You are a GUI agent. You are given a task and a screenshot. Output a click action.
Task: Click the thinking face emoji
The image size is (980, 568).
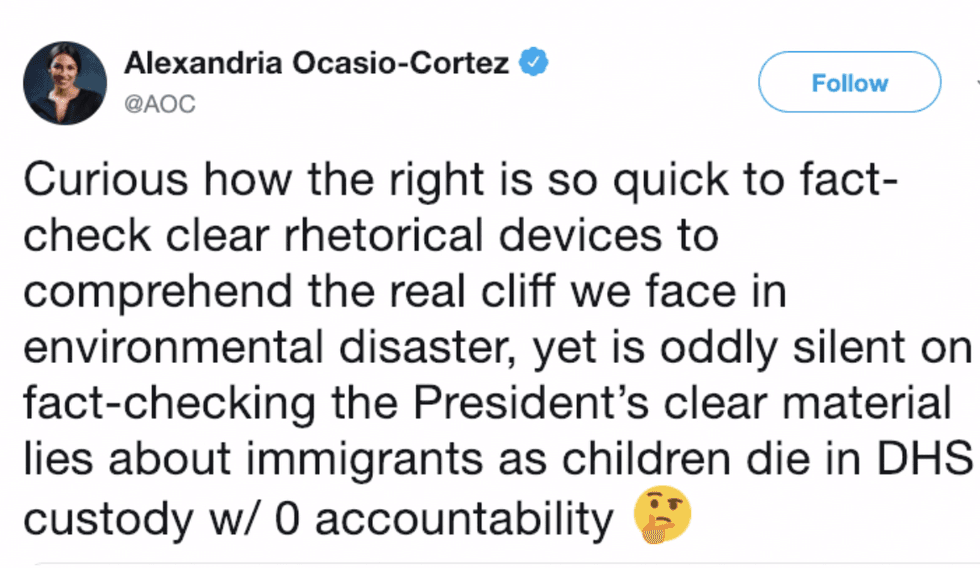click(x=663, y=519)
